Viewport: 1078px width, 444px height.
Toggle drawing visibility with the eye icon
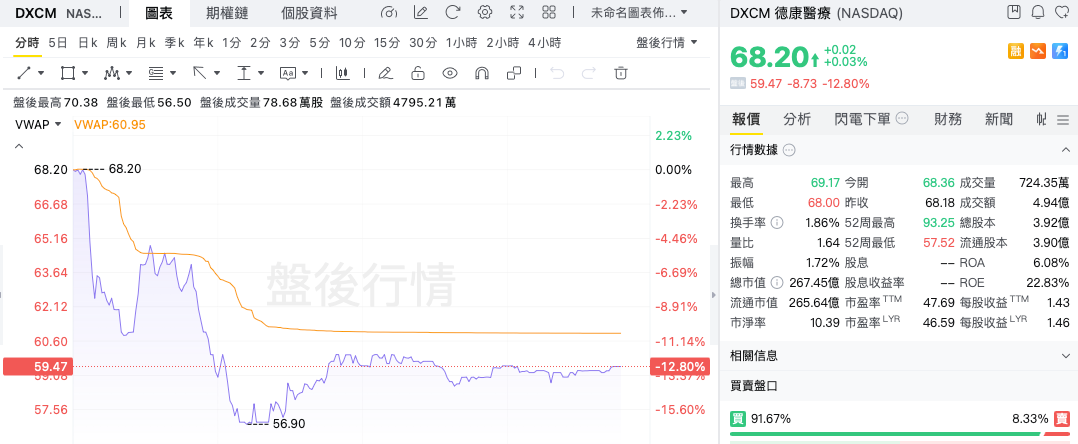(450, 73)
